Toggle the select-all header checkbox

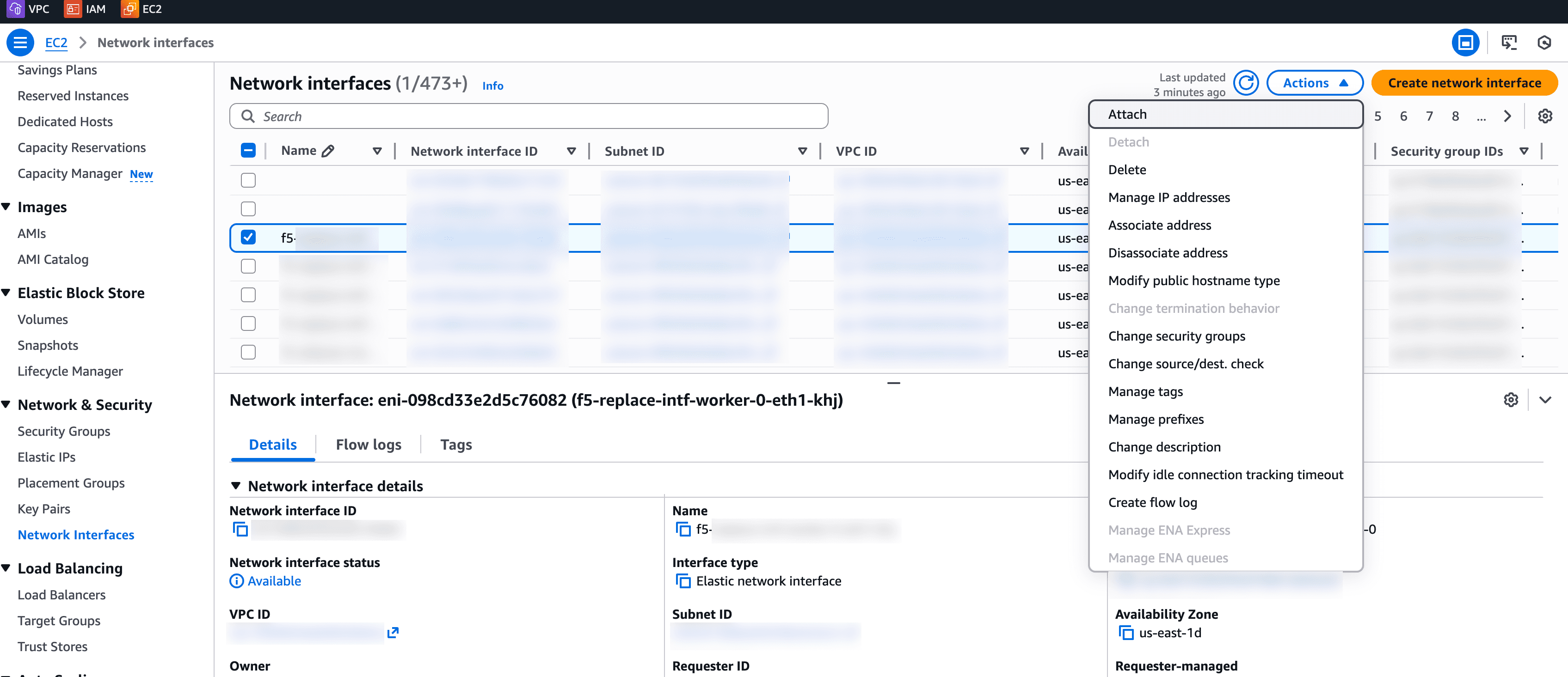(248, 150)
